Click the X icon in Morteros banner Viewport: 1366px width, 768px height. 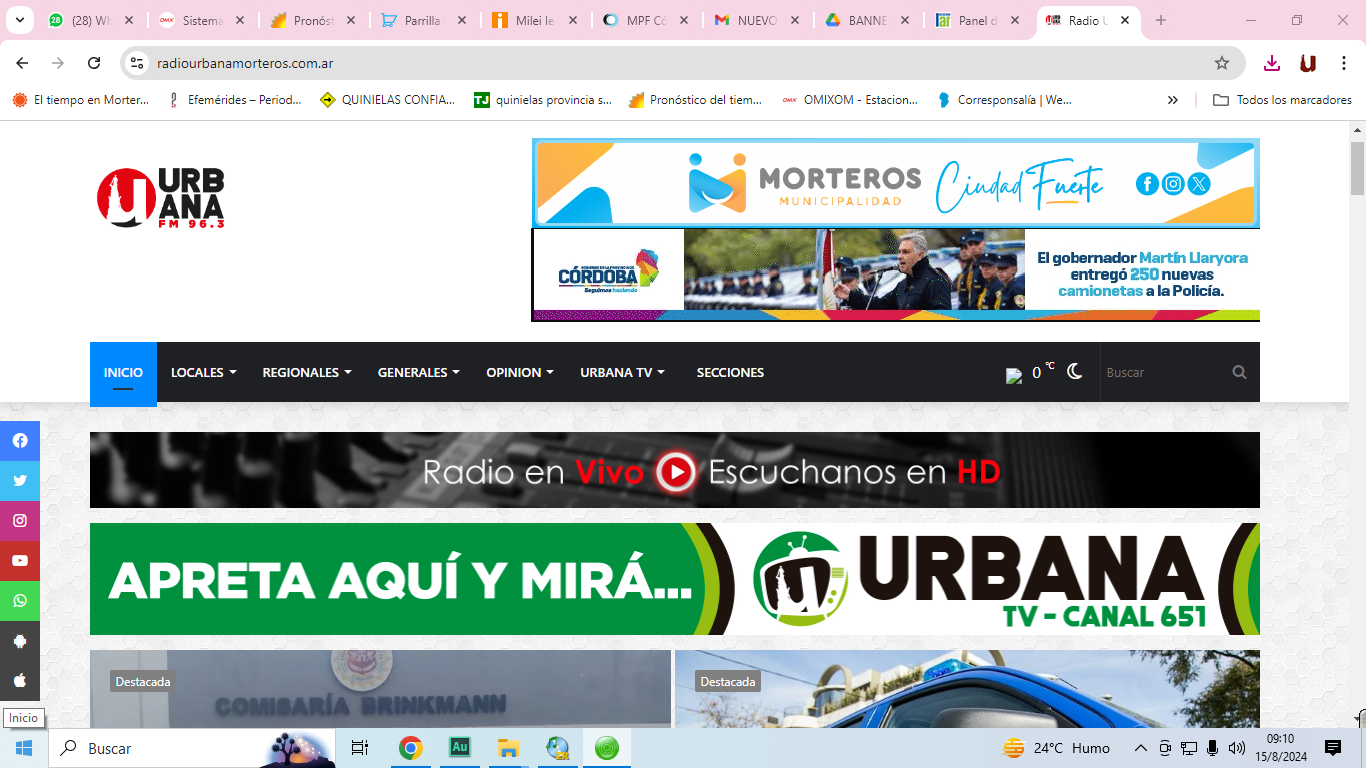pos(1199,183)
